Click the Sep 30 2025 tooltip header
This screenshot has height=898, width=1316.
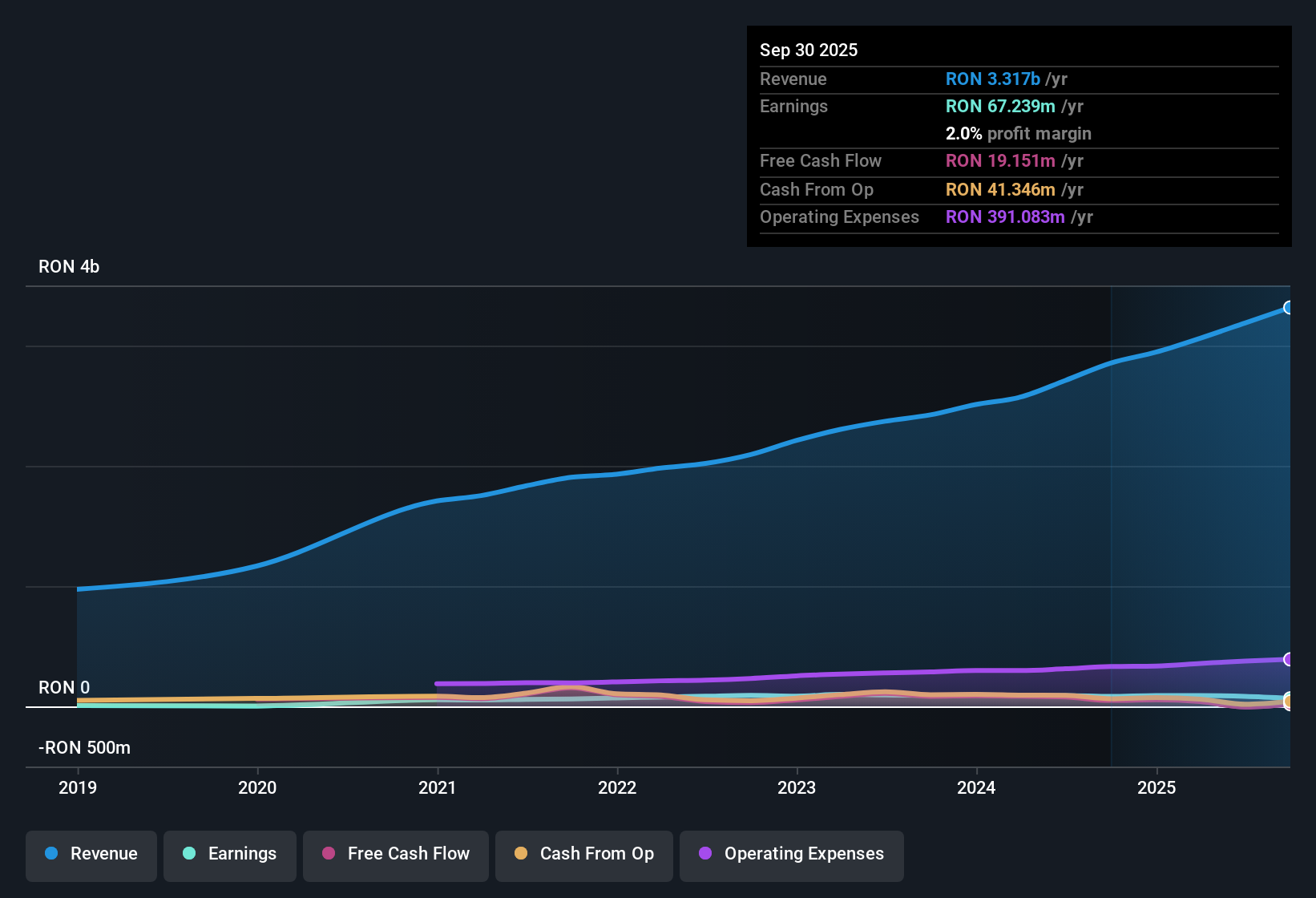809,50
